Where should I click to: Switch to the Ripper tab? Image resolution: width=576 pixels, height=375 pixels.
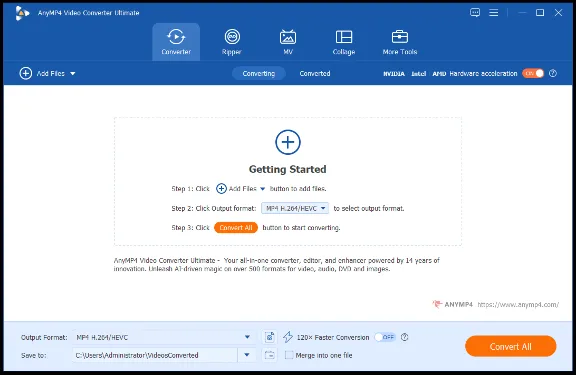[x=232, y=42]
